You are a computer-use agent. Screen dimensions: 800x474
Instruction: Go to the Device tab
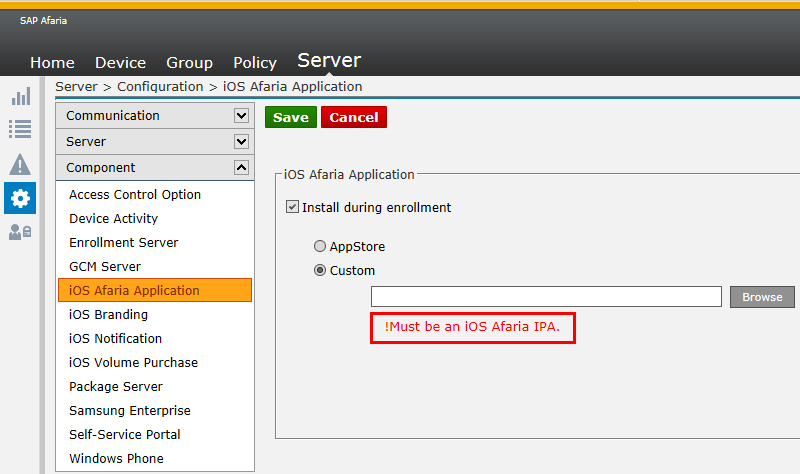tap(120, 63)
